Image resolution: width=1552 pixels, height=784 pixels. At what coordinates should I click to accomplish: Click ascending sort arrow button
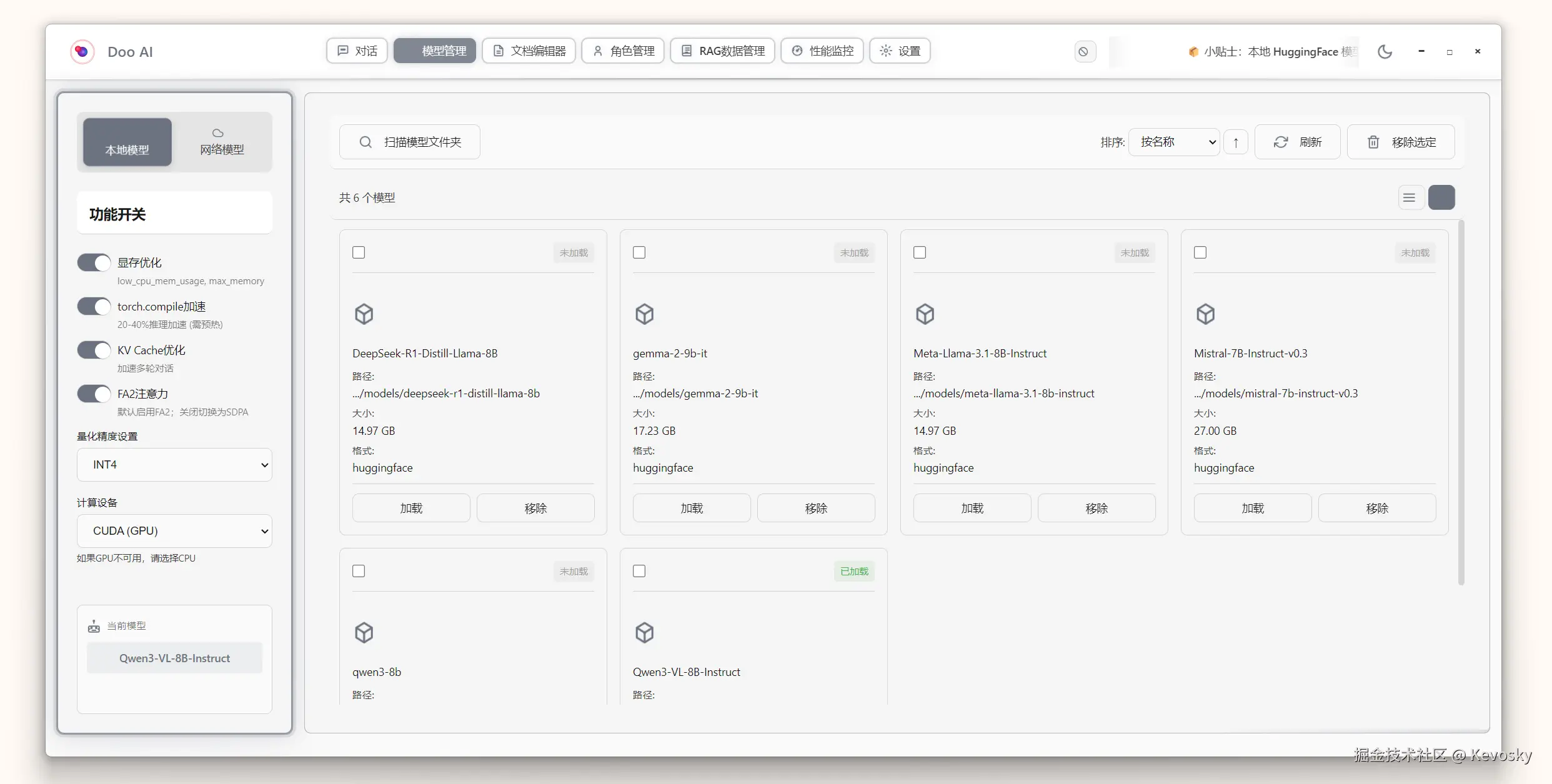point(1235,142)
